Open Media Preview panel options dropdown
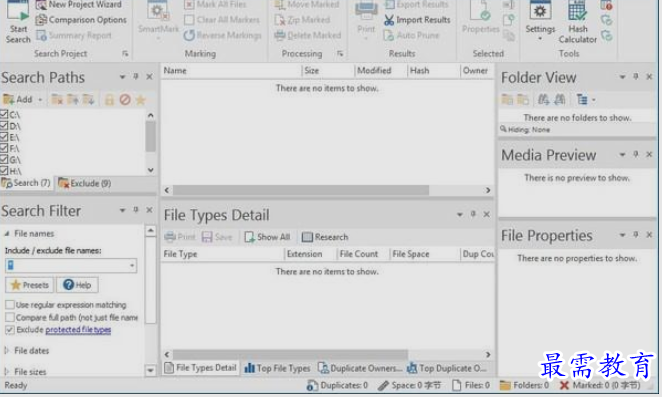The width and height of the screenshot is (662, 397). pyautogui.click(x=622, y=155)
